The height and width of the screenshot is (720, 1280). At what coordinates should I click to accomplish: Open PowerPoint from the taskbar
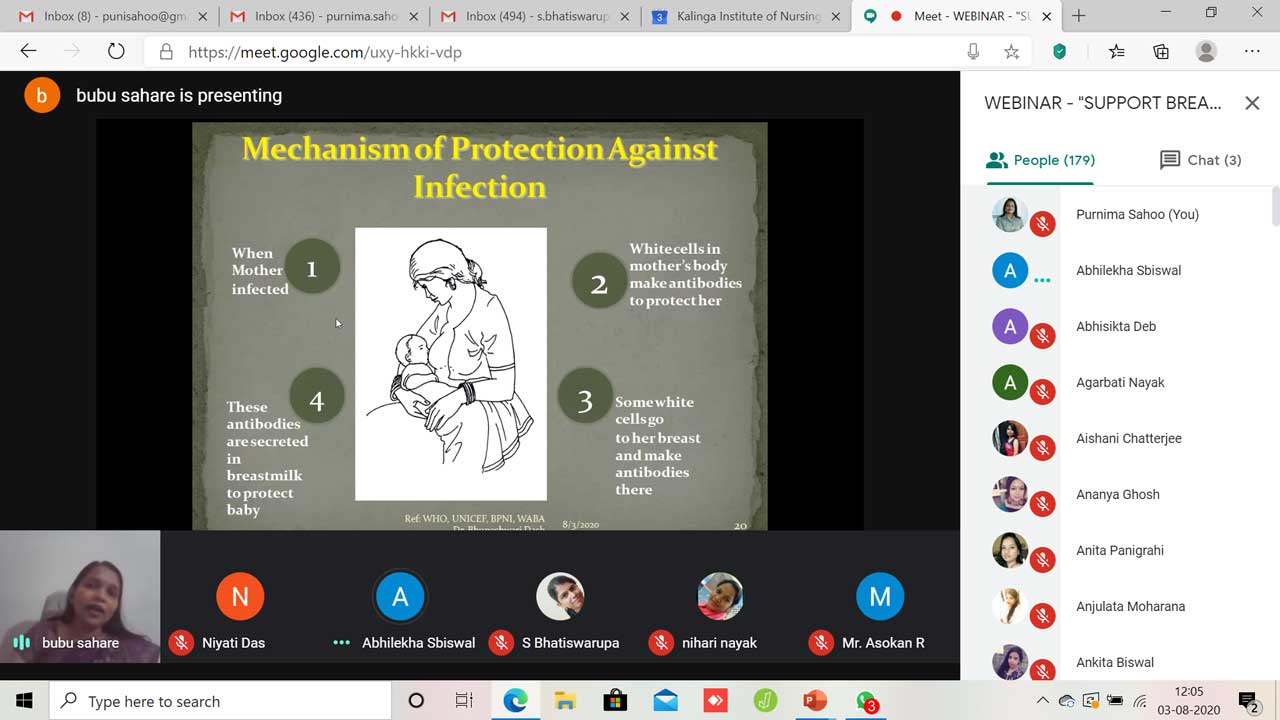click(x=815, y=701)
